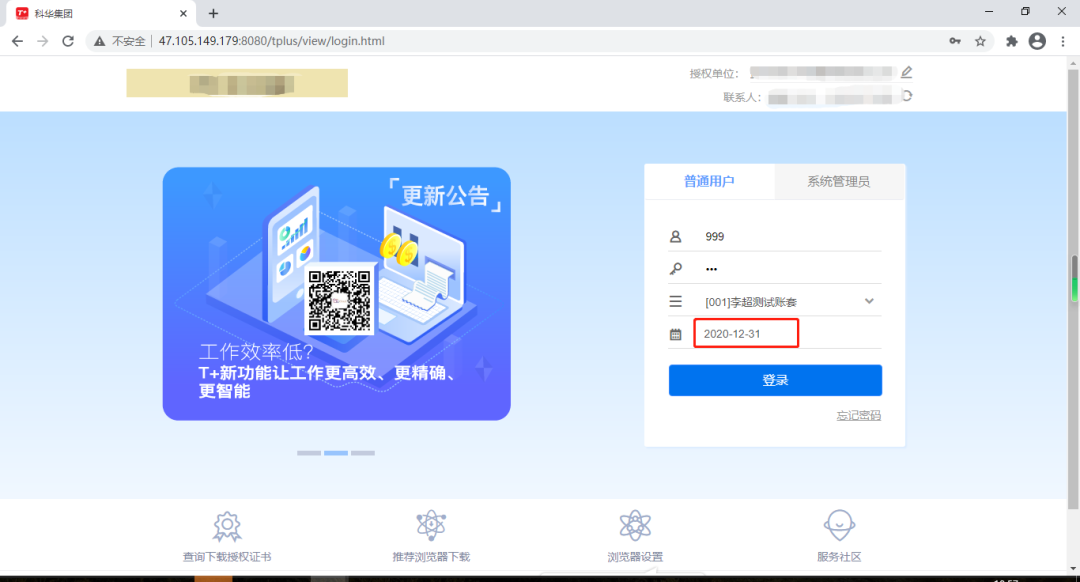
Task: Switch to 系统管理员 tab
Action: (839, 182)
